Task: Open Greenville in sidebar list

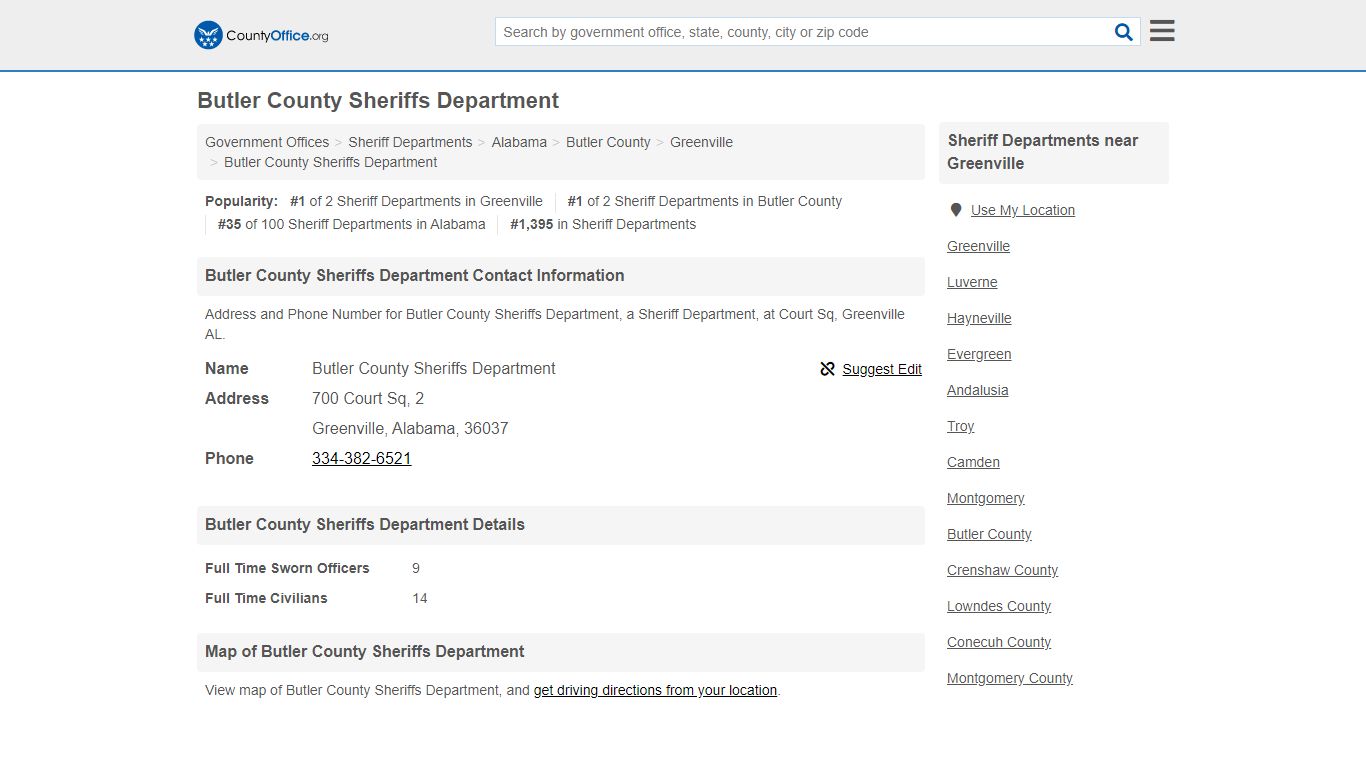Action: (x=978, y=246)
